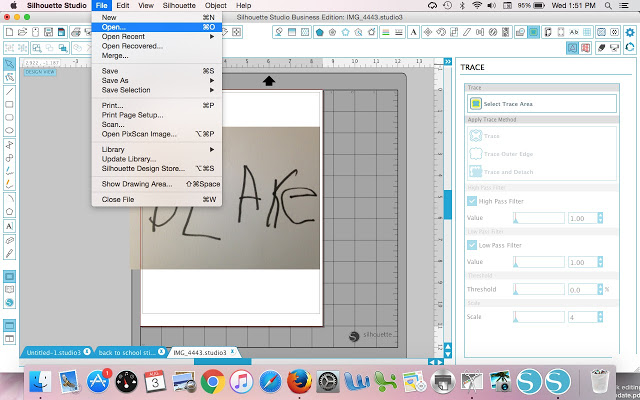Select the arrow Select tool in left toolbar
640x400 pixels.
(x=9, y=64)
